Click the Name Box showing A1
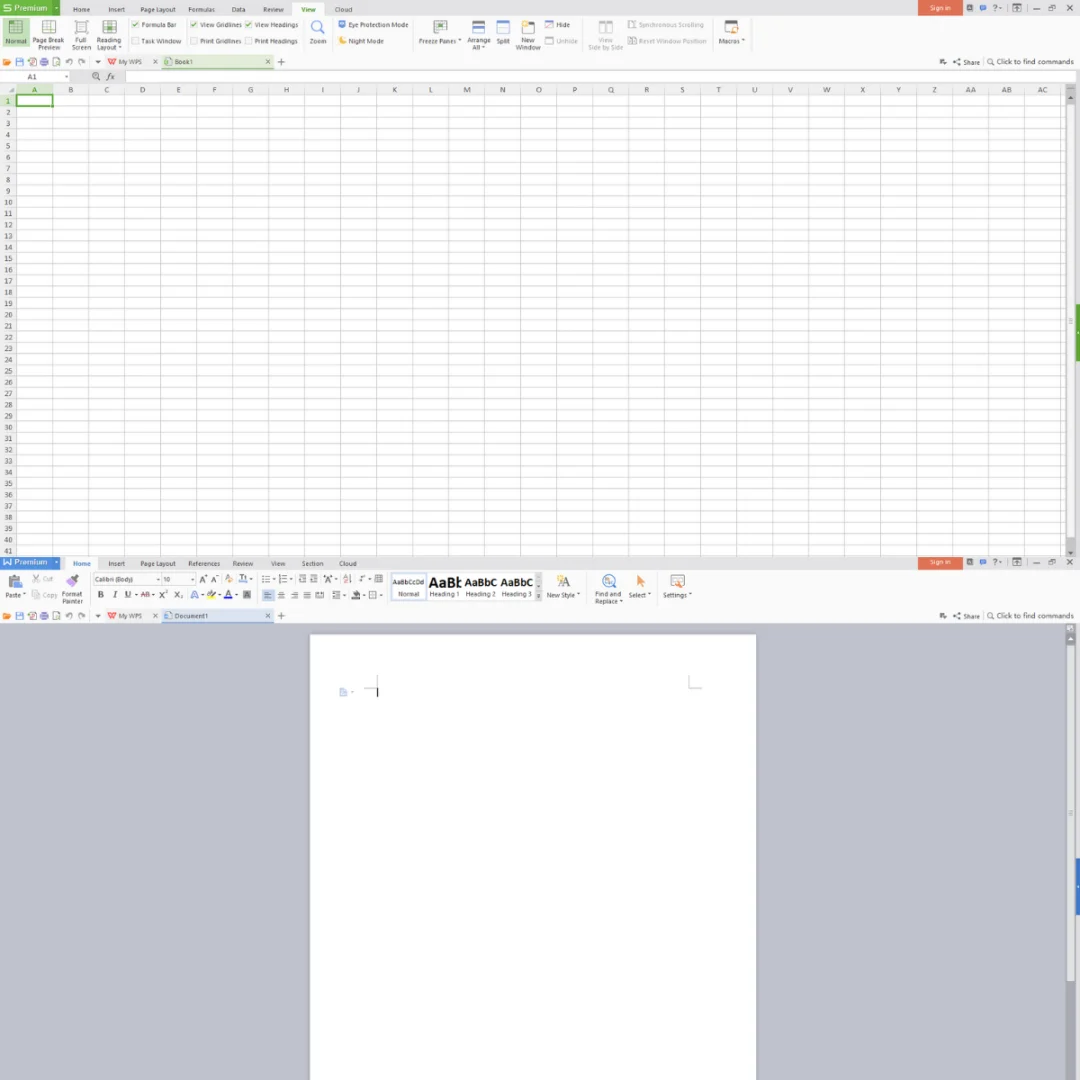1080x1080 pixels. coord(33,77)
